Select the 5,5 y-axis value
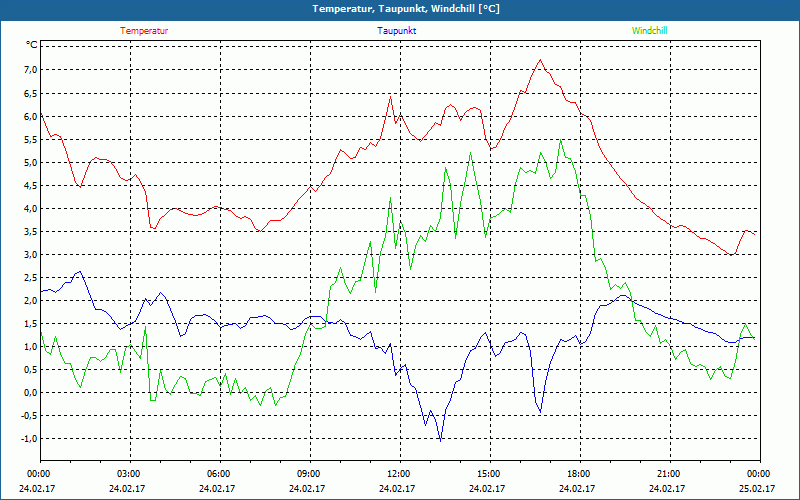Image resolution: width=800 pixels, height=500 pixels. click(x=32, y=139)
